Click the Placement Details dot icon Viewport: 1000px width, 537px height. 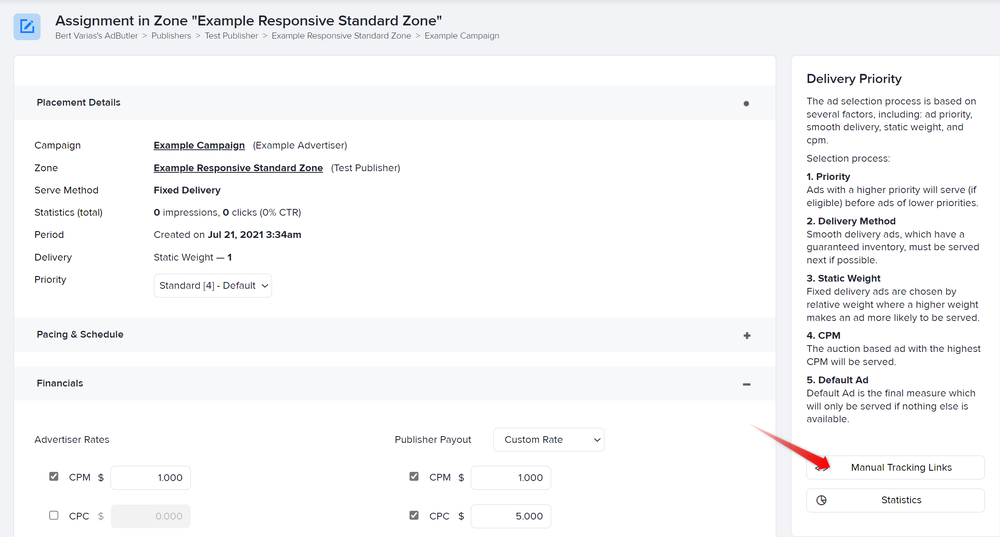tap(746, 103)
